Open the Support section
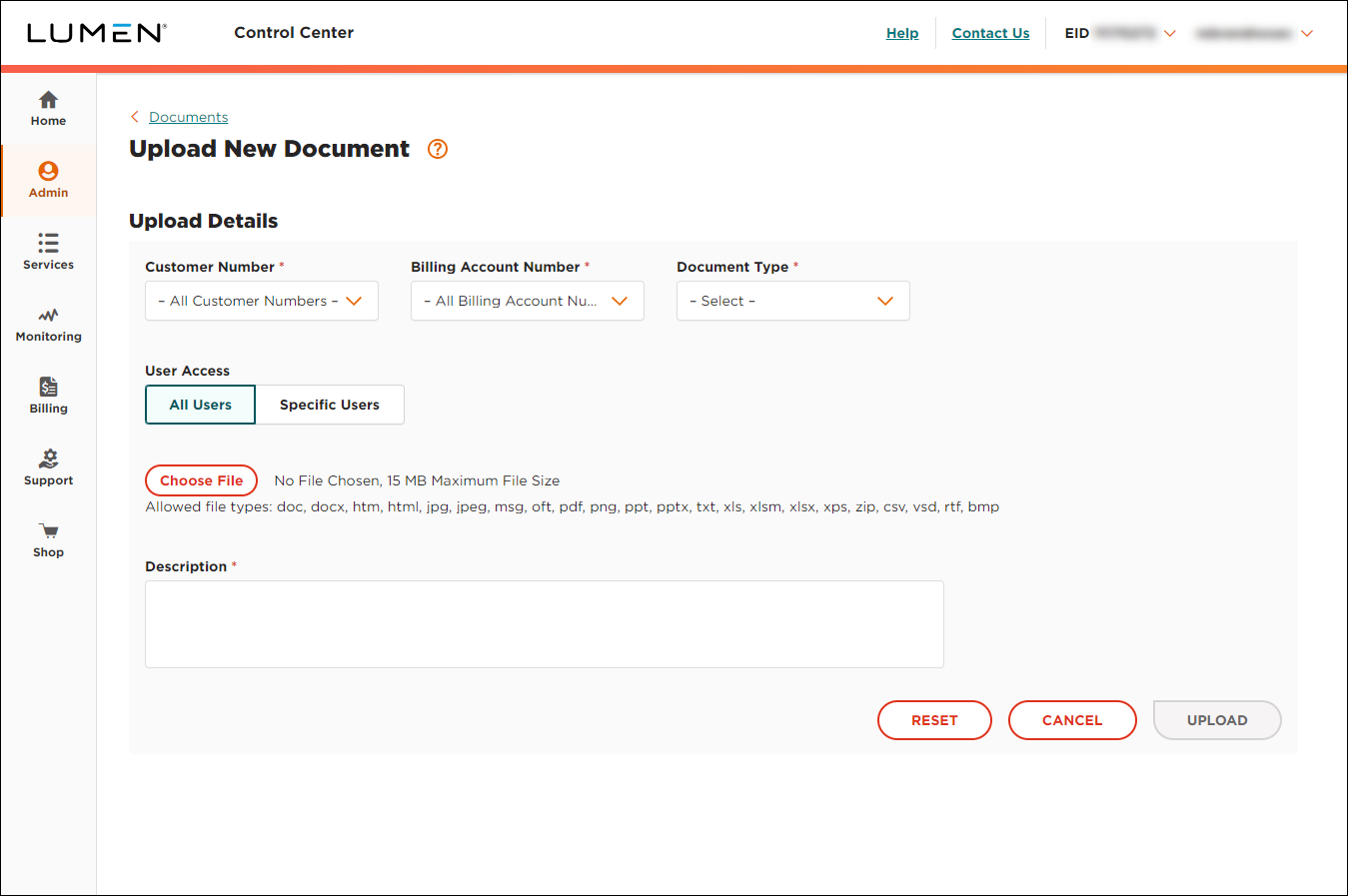Image resolution: width=1348 pixels, height=896 pixels. click(x=48, y=468)
